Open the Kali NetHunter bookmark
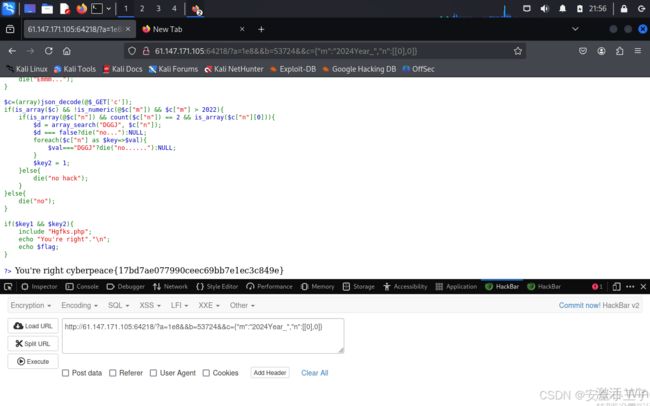Viewport: 650px width, 406px height. [234, 69]
